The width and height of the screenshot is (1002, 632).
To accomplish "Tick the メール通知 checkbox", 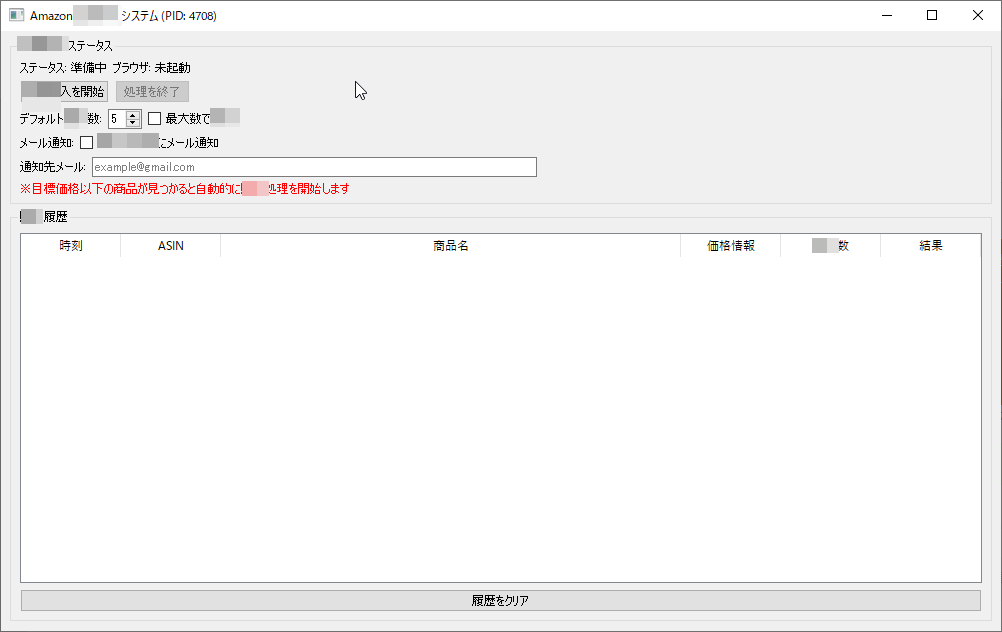I will click(x=87, y=142).
